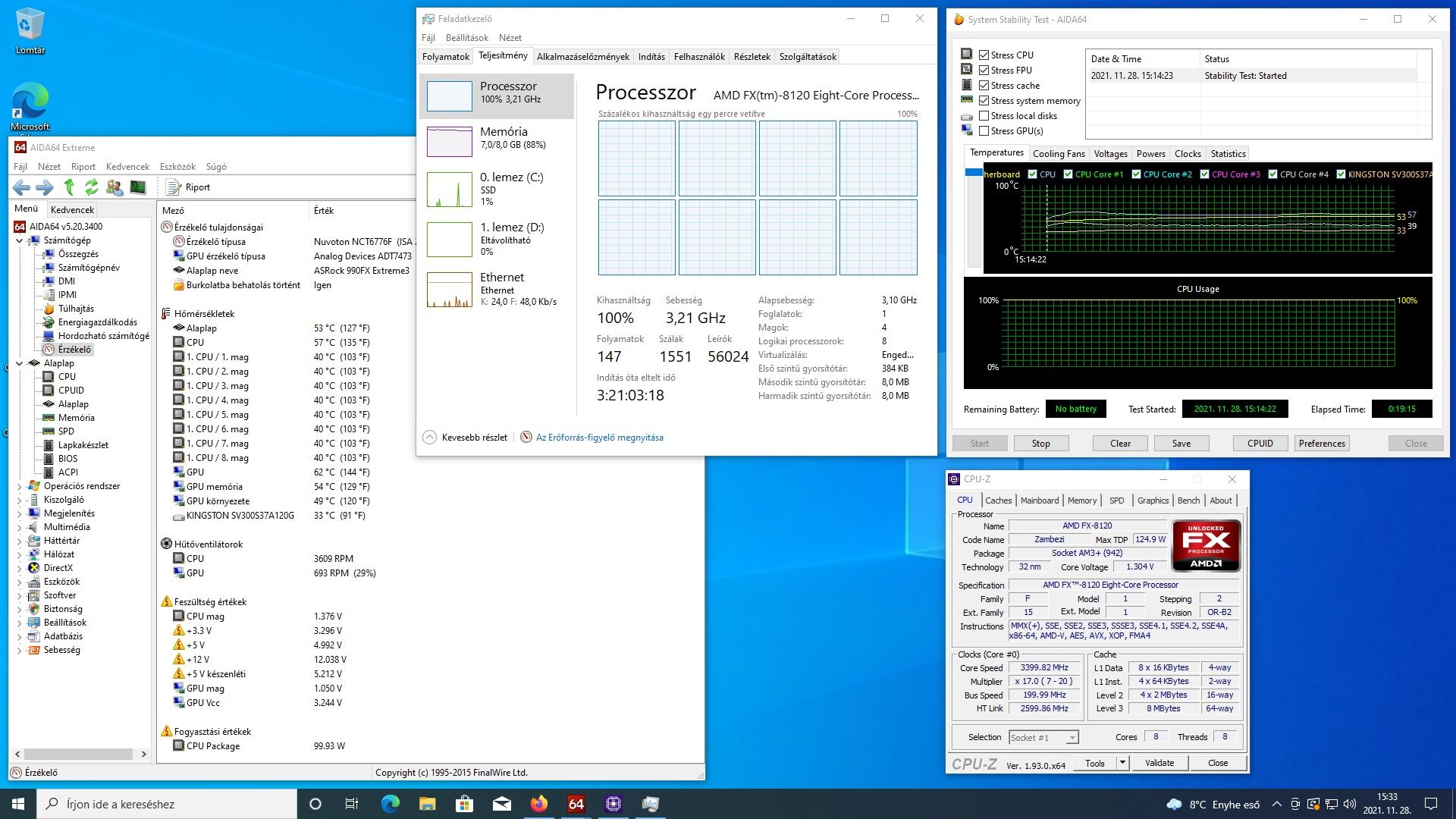
Task: Go back with AIDA64 back arrow
Action: 21,187
